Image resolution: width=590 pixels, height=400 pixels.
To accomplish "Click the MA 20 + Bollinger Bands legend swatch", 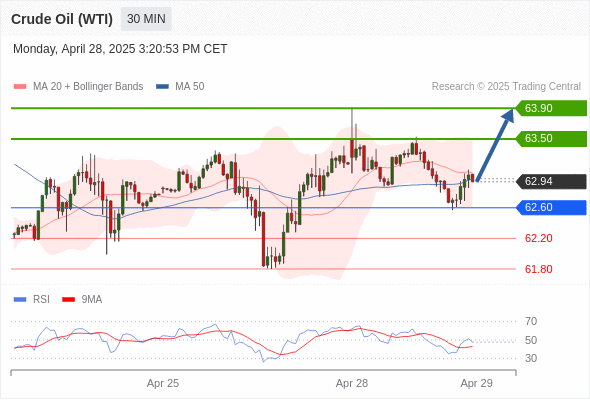I will pos(20,87).
